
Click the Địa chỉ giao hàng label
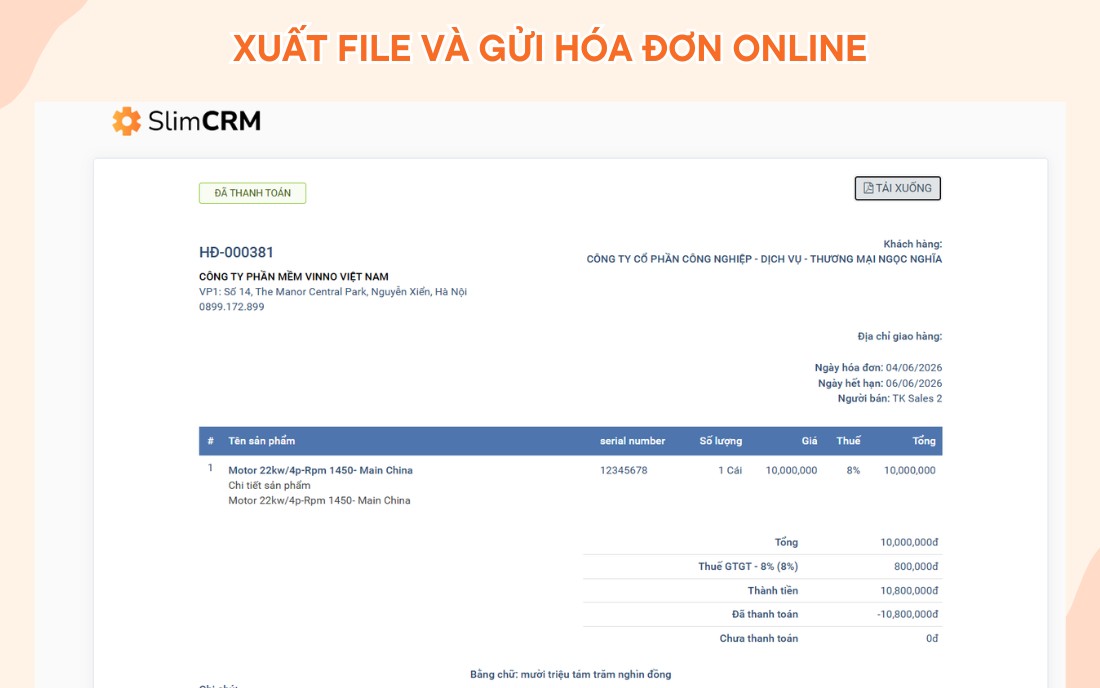coord(900,336)
